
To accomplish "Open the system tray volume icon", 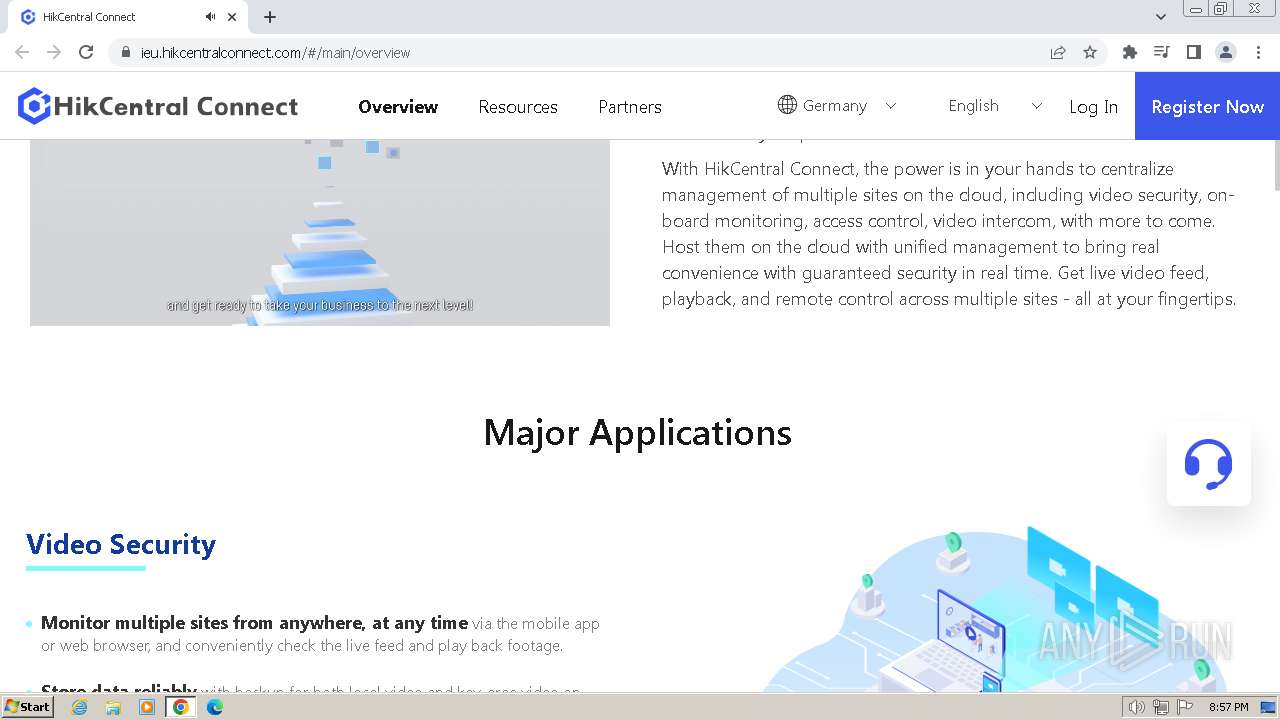I will pos(1137,707).
